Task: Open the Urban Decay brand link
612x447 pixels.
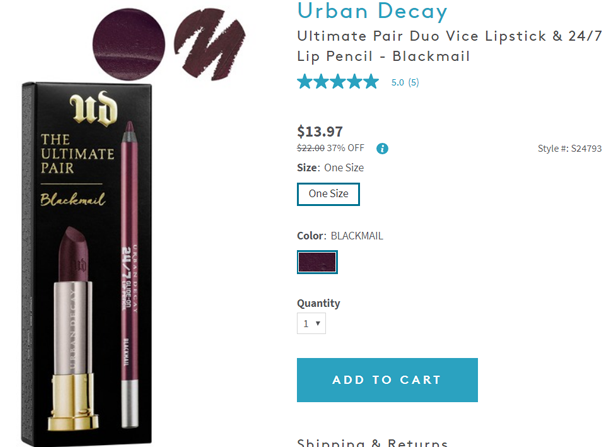Action: point(372,13)
